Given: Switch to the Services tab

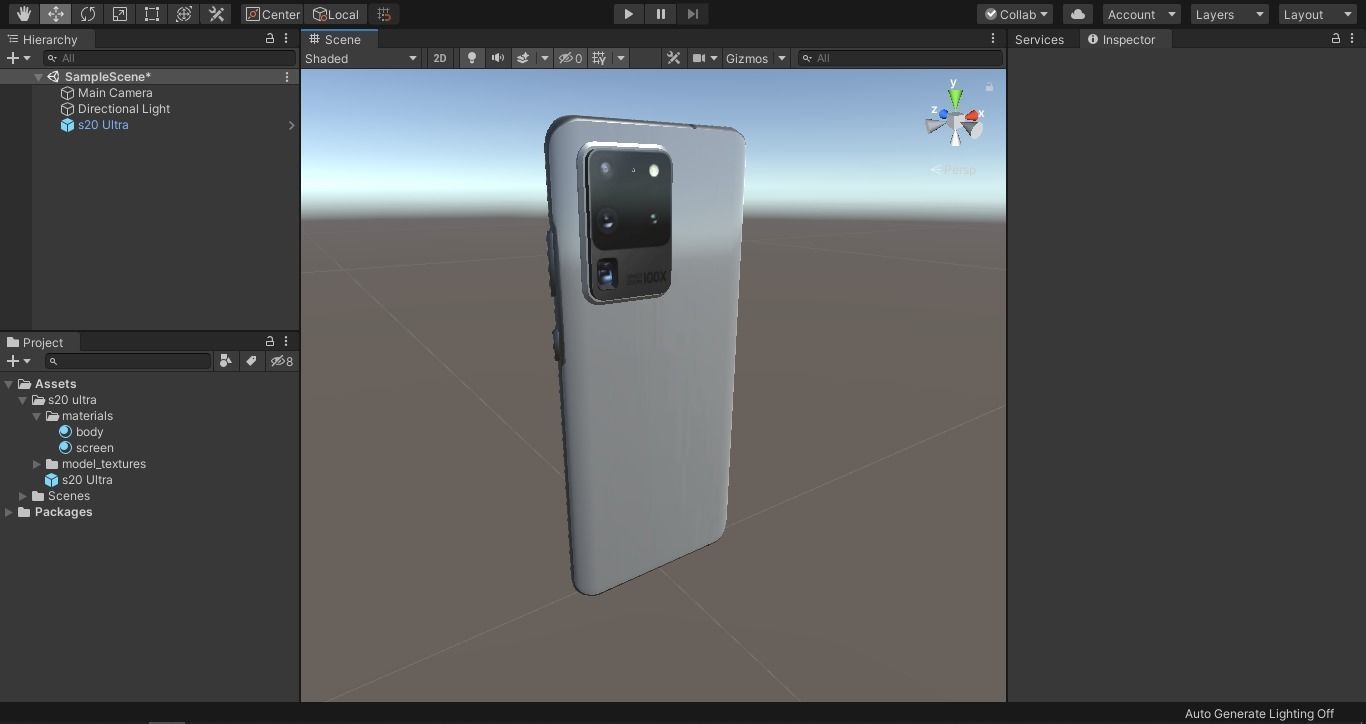Looking at the screenshot, I should [1039, 39].
